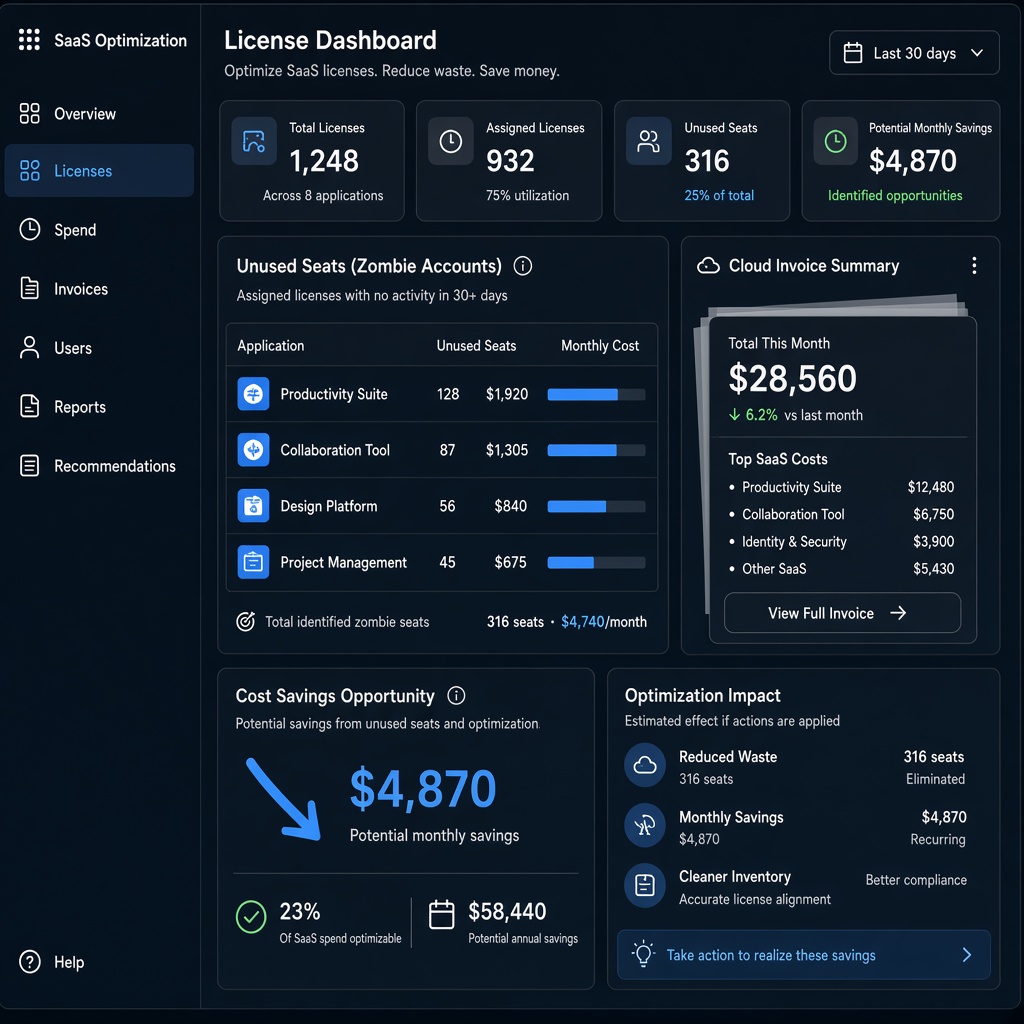The width and height of the screenshot is (1024, 1024).
Task: Sort by the Application column header
Action: [270, 345]
